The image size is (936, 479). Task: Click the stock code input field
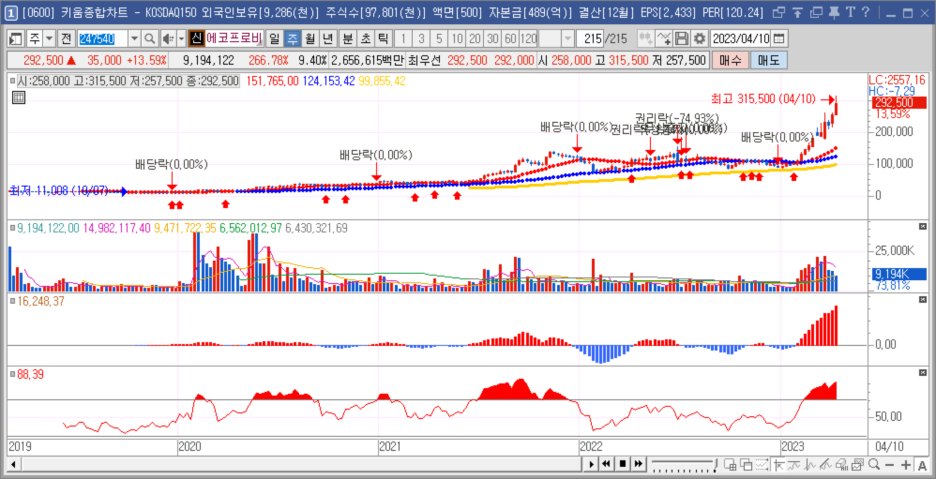(x=103, y=39)
